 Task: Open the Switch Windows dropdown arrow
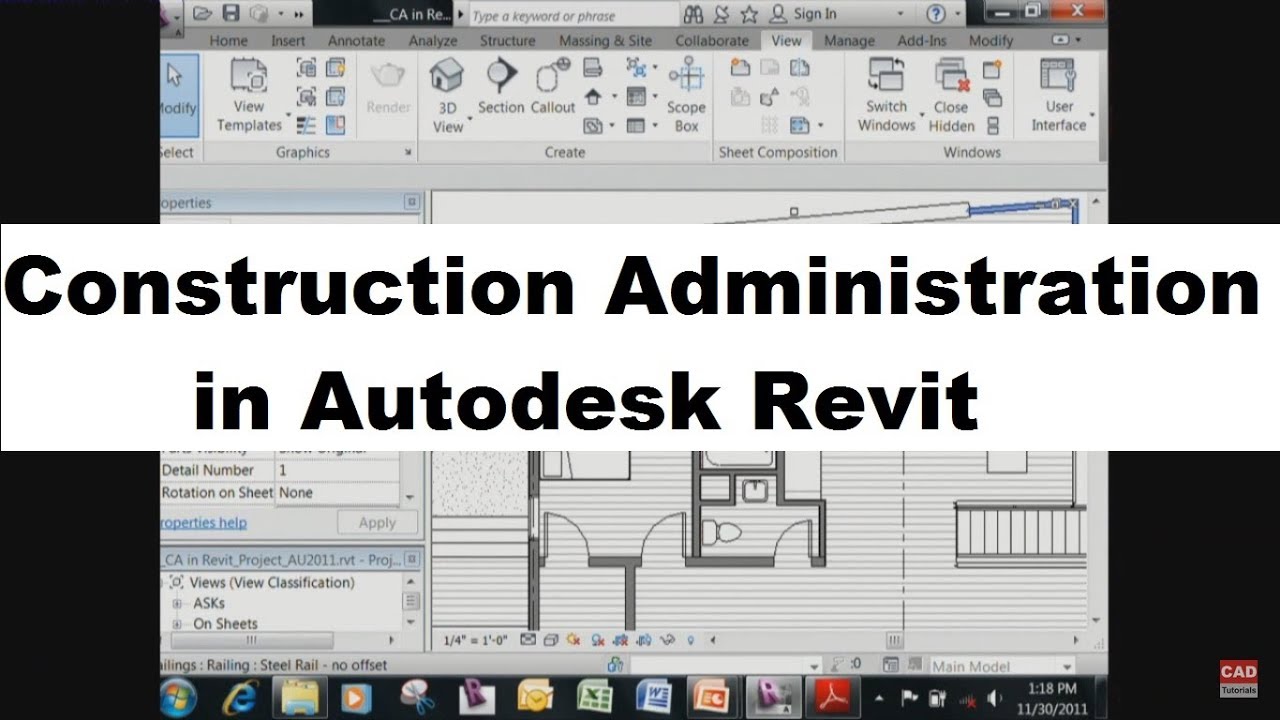click(x=920, y=115)
